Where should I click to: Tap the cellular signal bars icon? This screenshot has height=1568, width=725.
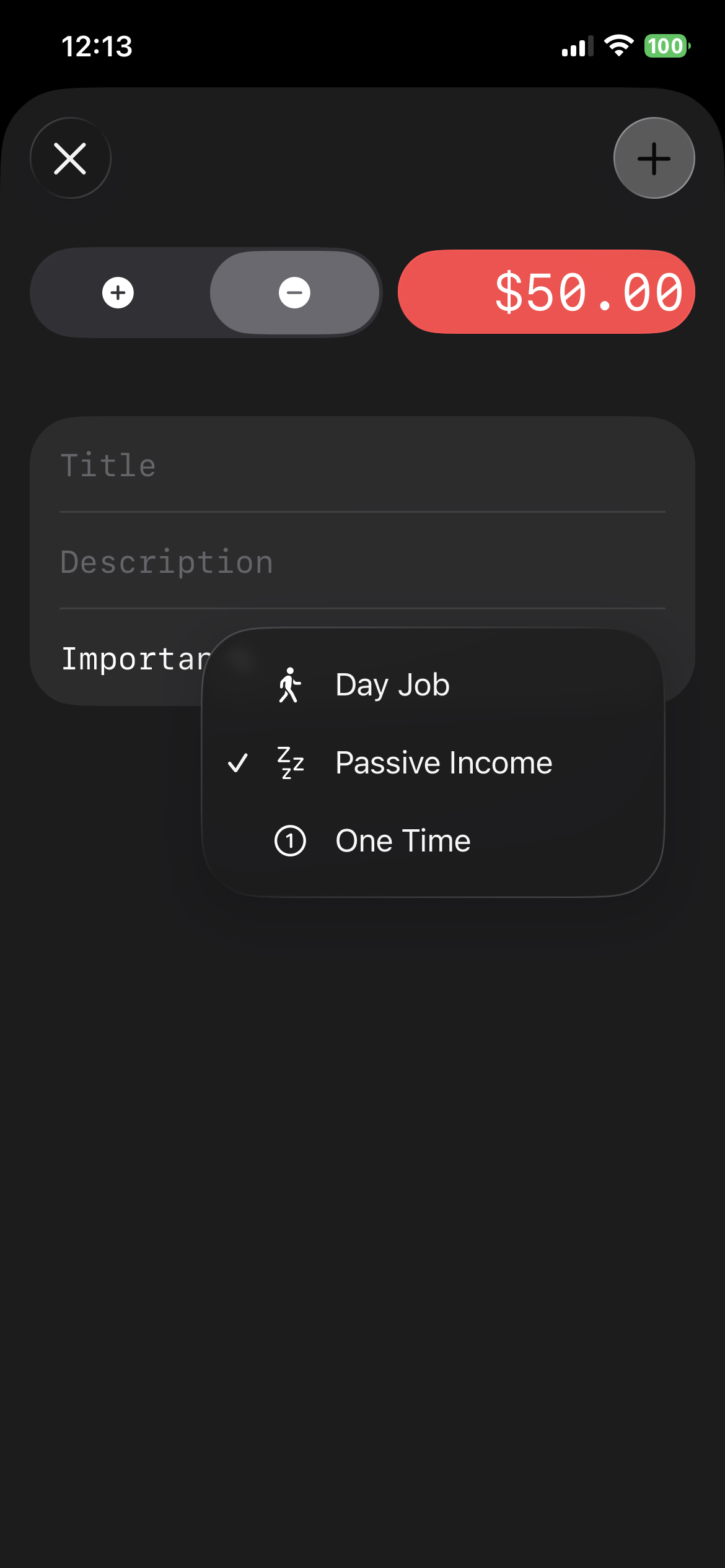pos(577,46)
